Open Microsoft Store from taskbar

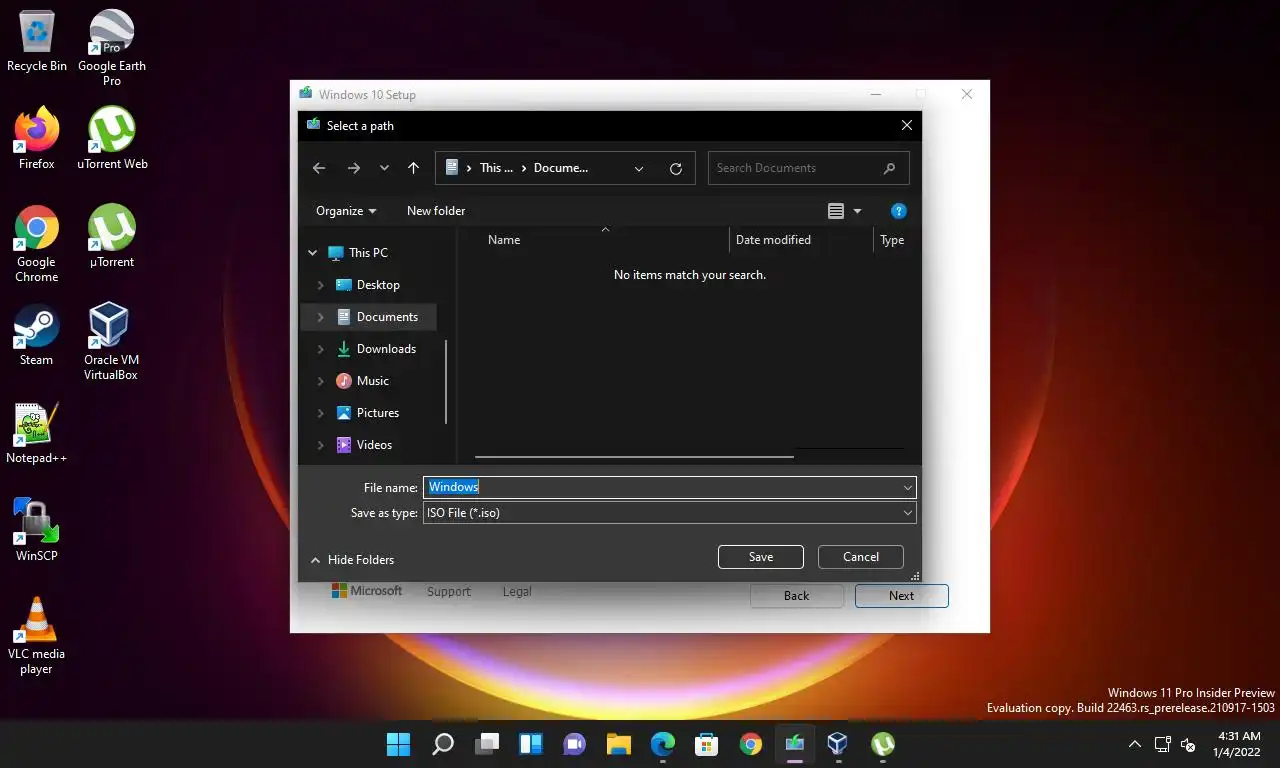click(x=706, y=744)
